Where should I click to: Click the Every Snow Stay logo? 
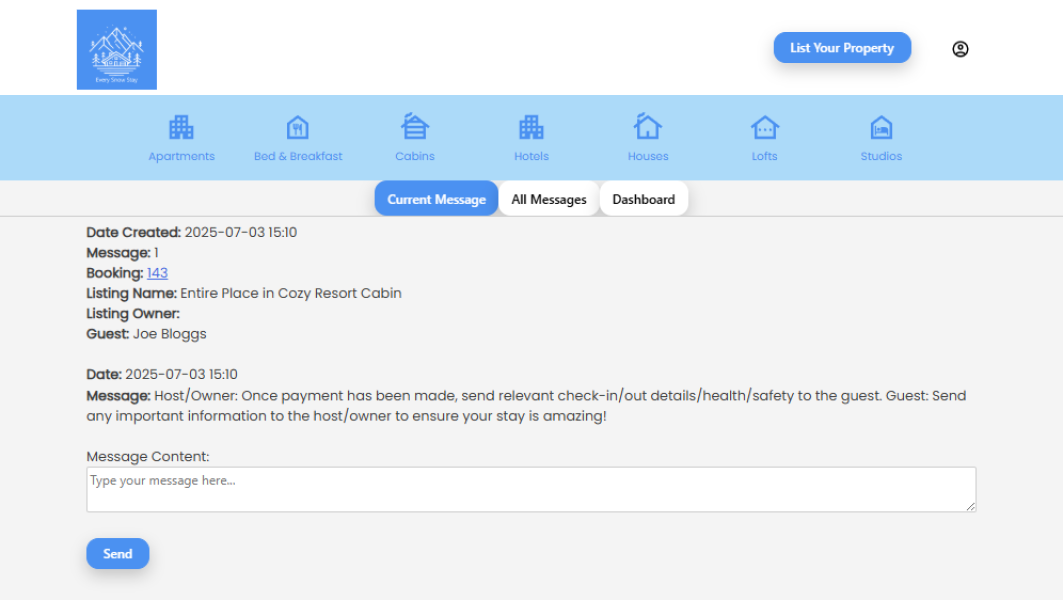117,50
